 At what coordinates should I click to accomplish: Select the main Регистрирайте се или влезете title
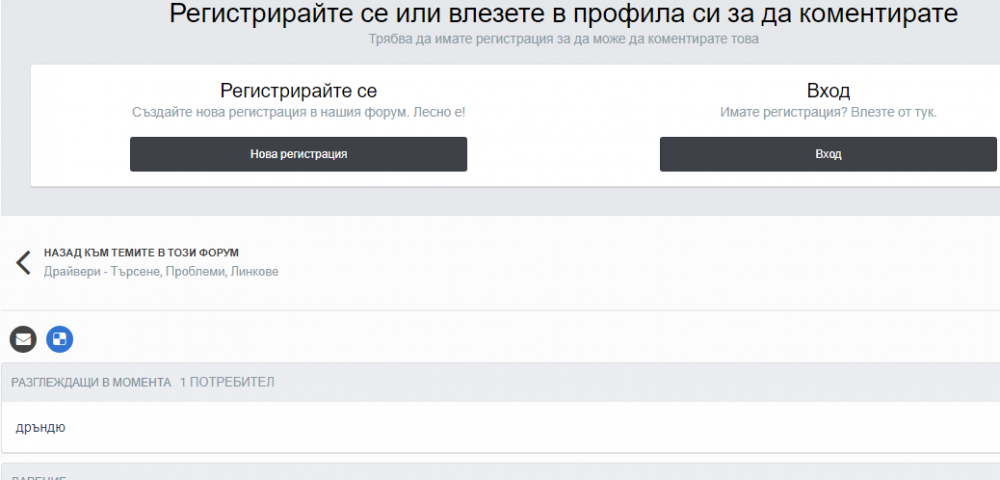point(564,14)
